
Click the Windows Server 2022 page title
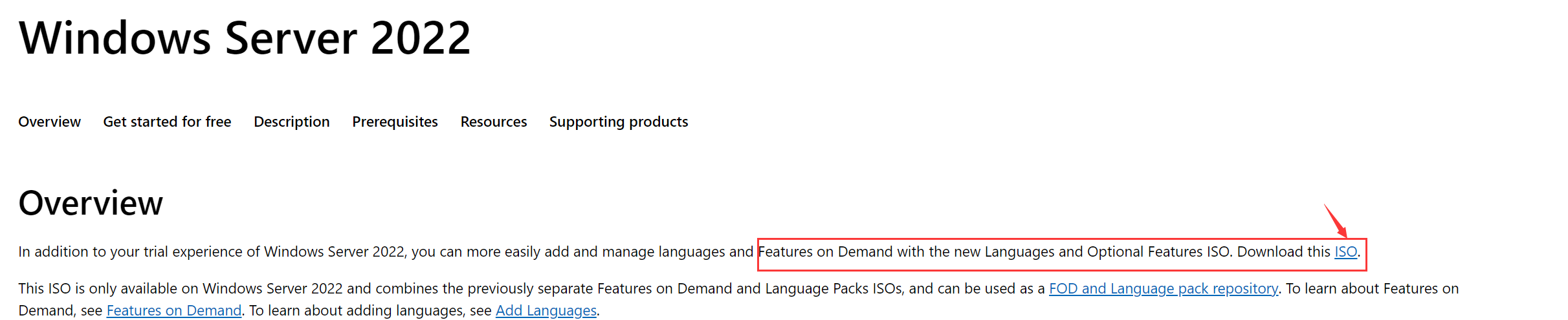click(x=245, y=37)
